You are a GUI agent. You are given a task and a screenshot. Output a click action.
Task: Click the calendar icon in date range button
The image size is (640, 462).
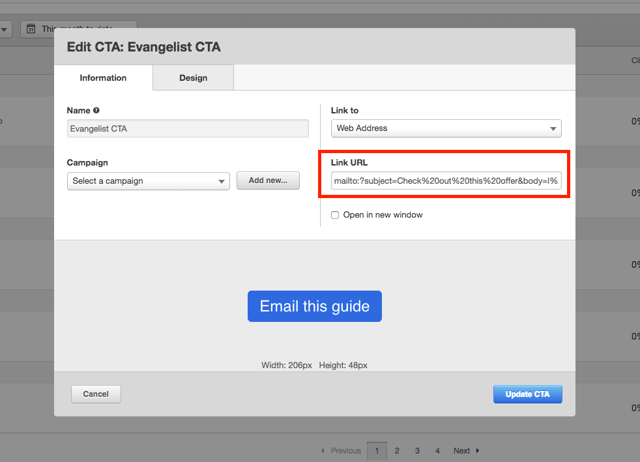[31, 28]
